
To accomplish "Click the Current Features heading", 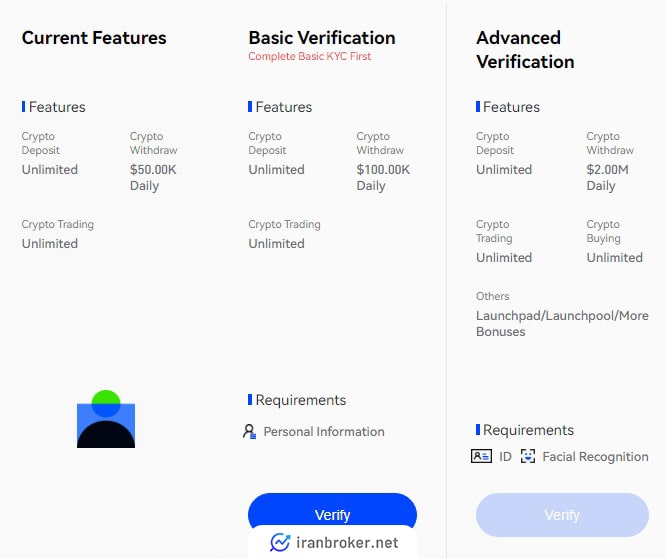I will (x=94, y=38).
